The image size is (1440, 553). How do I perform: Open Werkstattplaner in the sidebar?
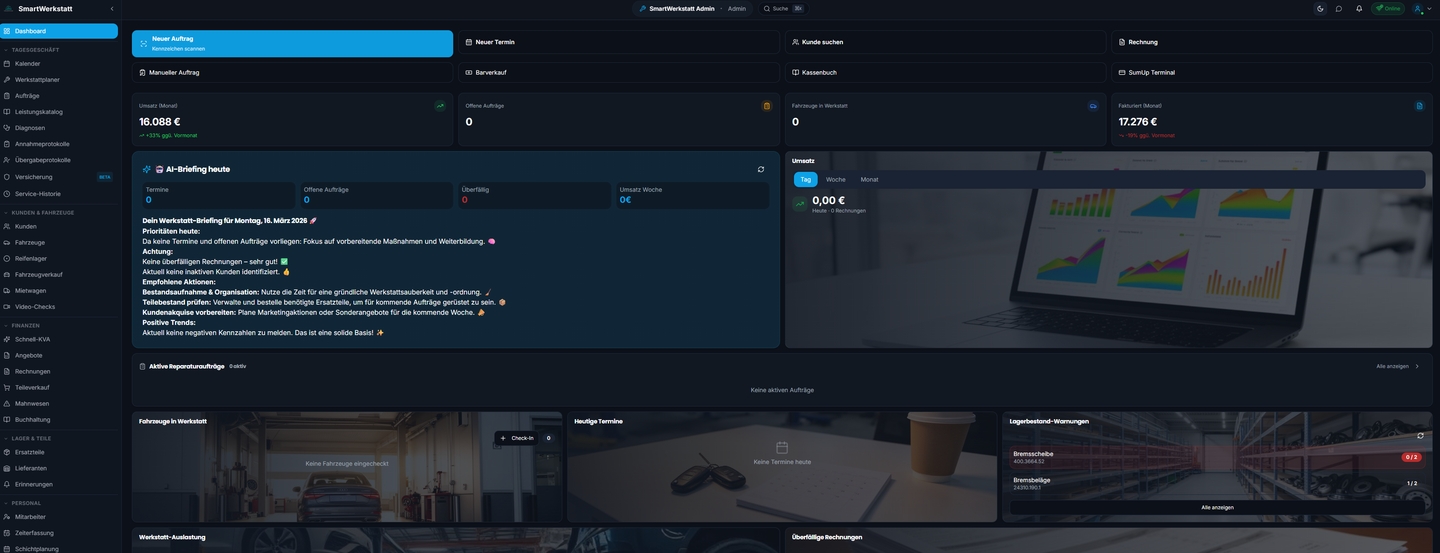click(37, 80)
